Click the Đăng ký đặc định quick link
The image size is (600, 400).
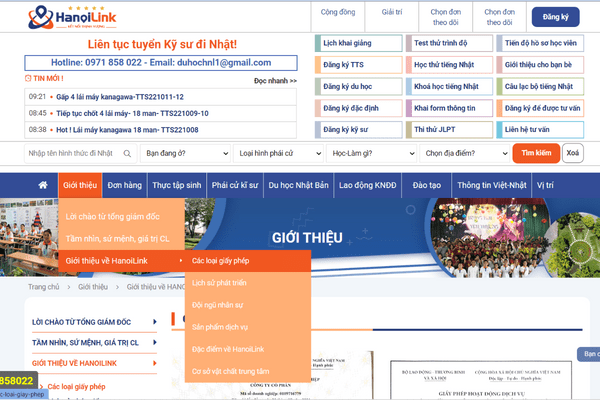click(x=359, y=108)
